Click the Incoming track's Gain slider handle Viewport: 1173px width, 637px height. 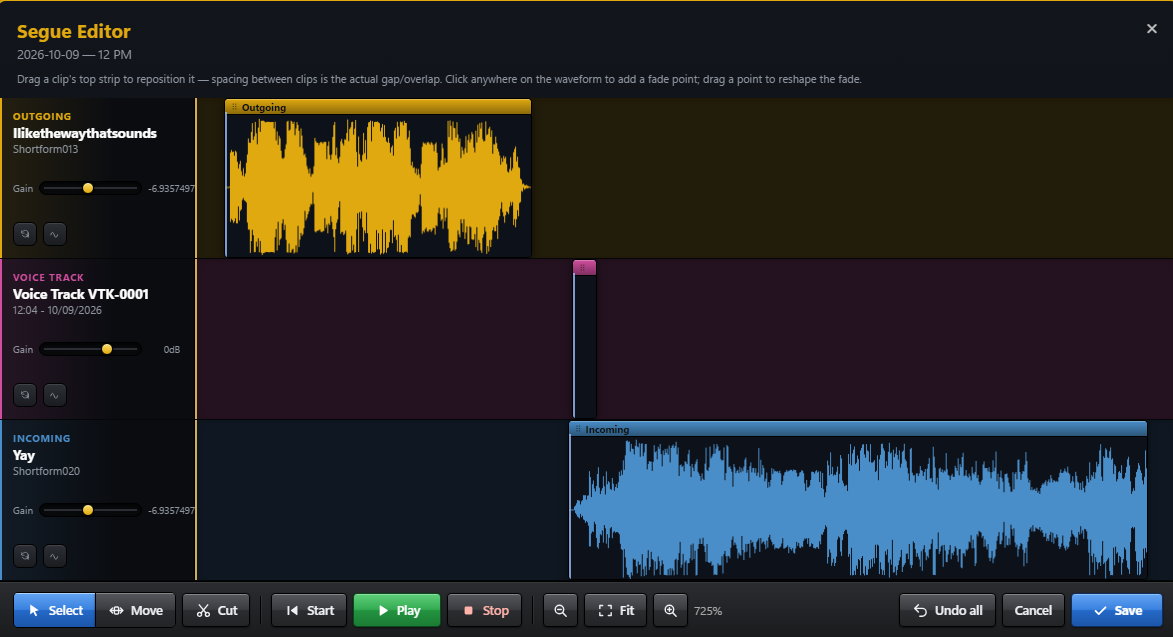[x=88, y=510]
